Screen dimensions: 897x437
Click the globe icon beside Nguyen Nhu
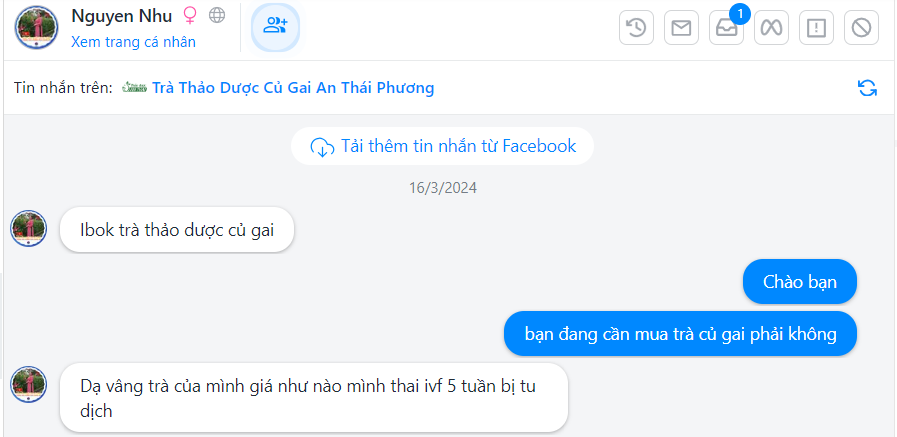click(217, 16)
